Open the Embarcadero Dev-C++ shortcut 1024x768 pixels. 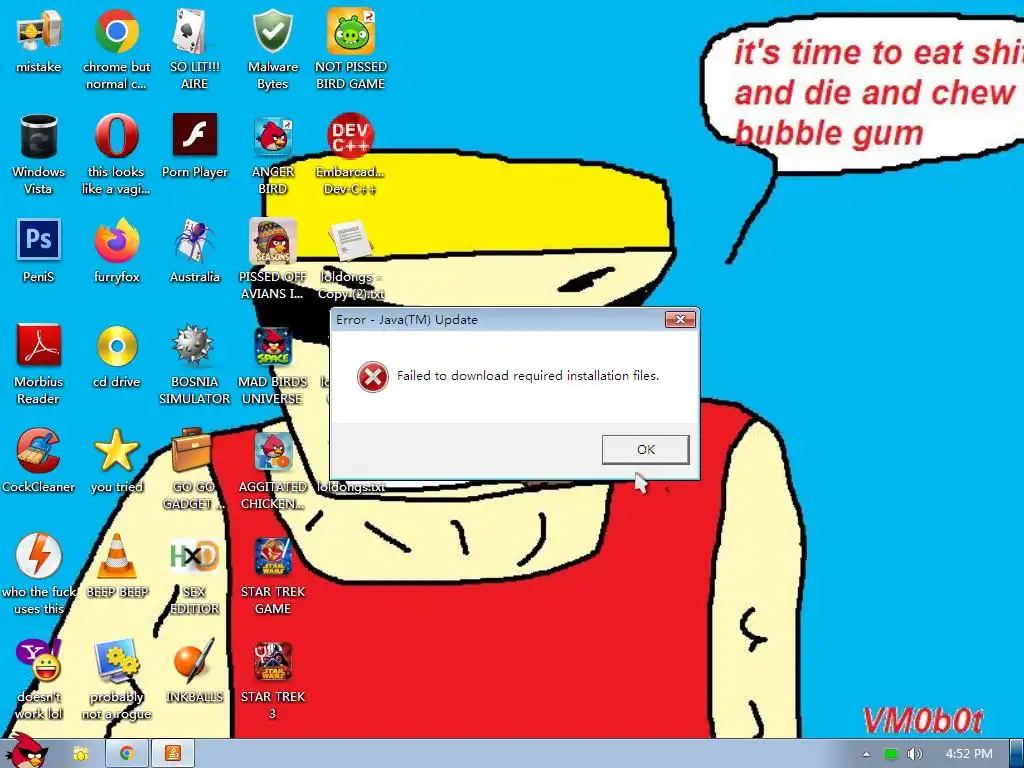coord(351,154)
